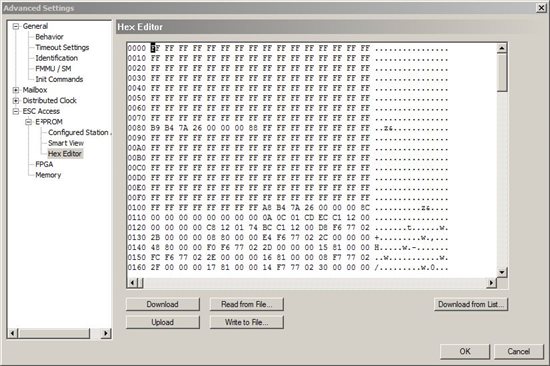
Task: Click byte B9 in row 0080
Action: 155,128
